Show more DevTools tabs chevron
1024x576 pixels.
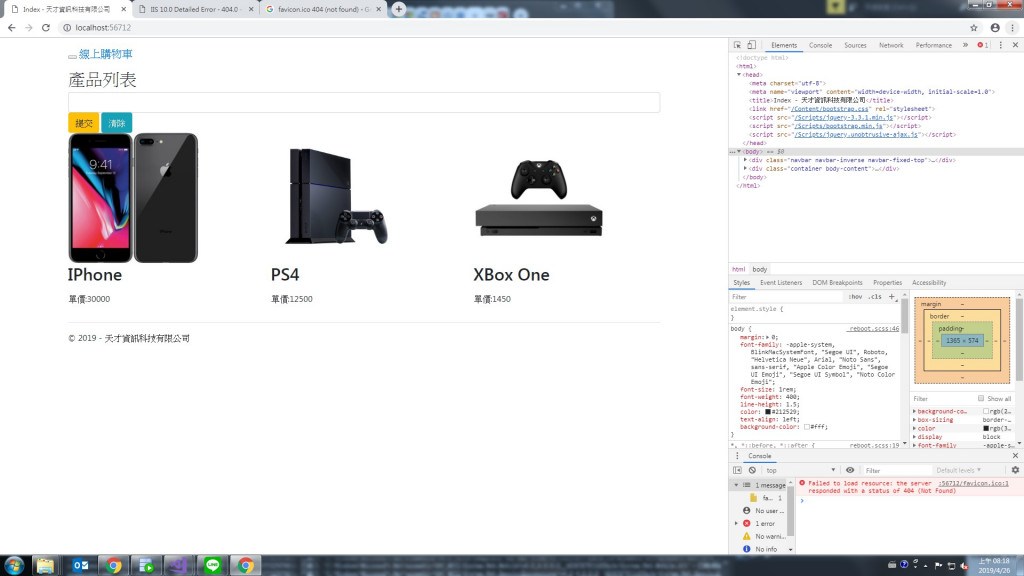click(x=965, y=45)
